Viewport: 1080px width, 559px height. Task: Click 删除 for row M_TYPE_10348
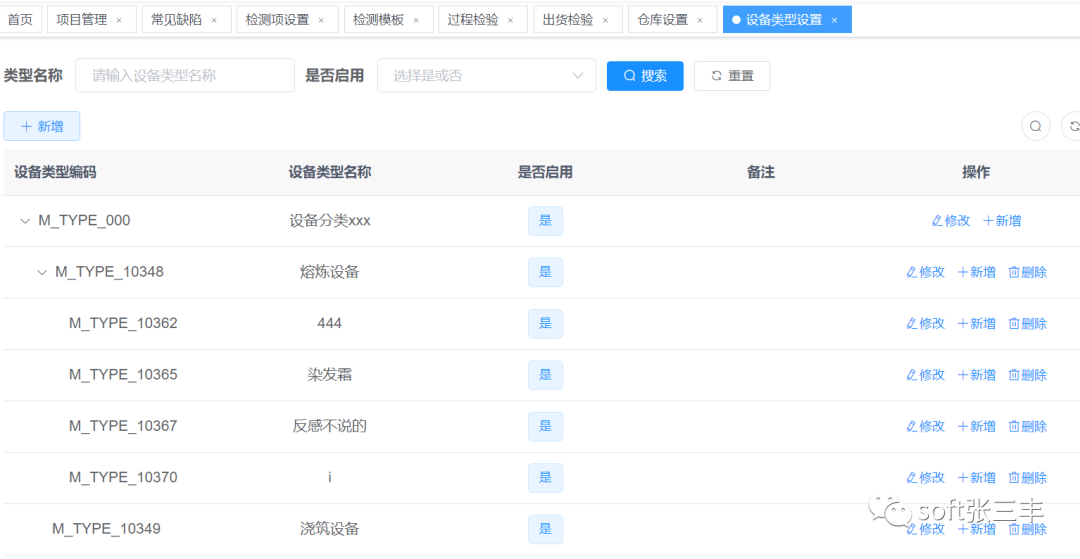pyautogui.click(x=1028, y=272)
